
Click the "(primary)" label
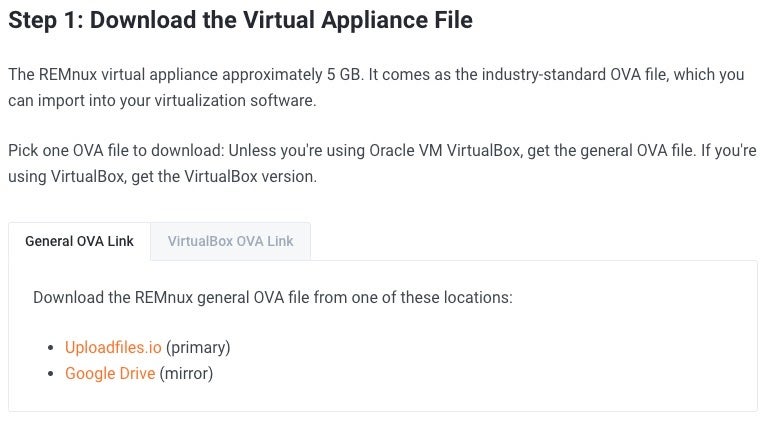[x=198, y=348]
